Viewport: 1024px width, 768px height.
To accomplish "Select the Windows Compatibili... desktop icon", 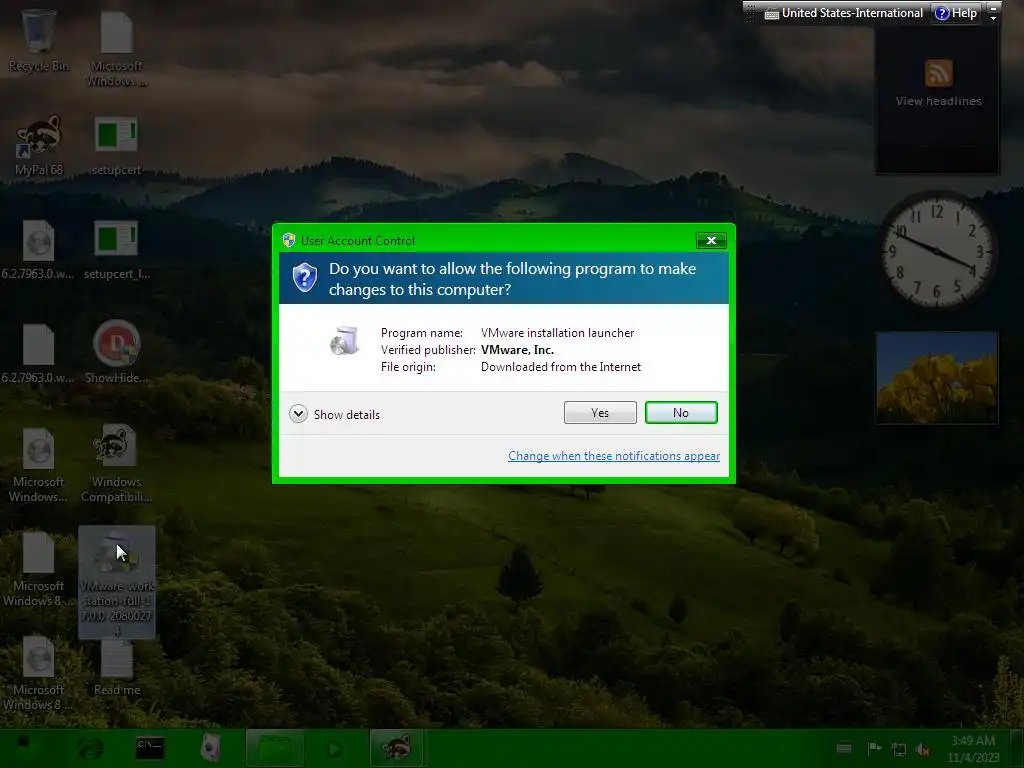I will pyautogui.click(x=116, y=464).
